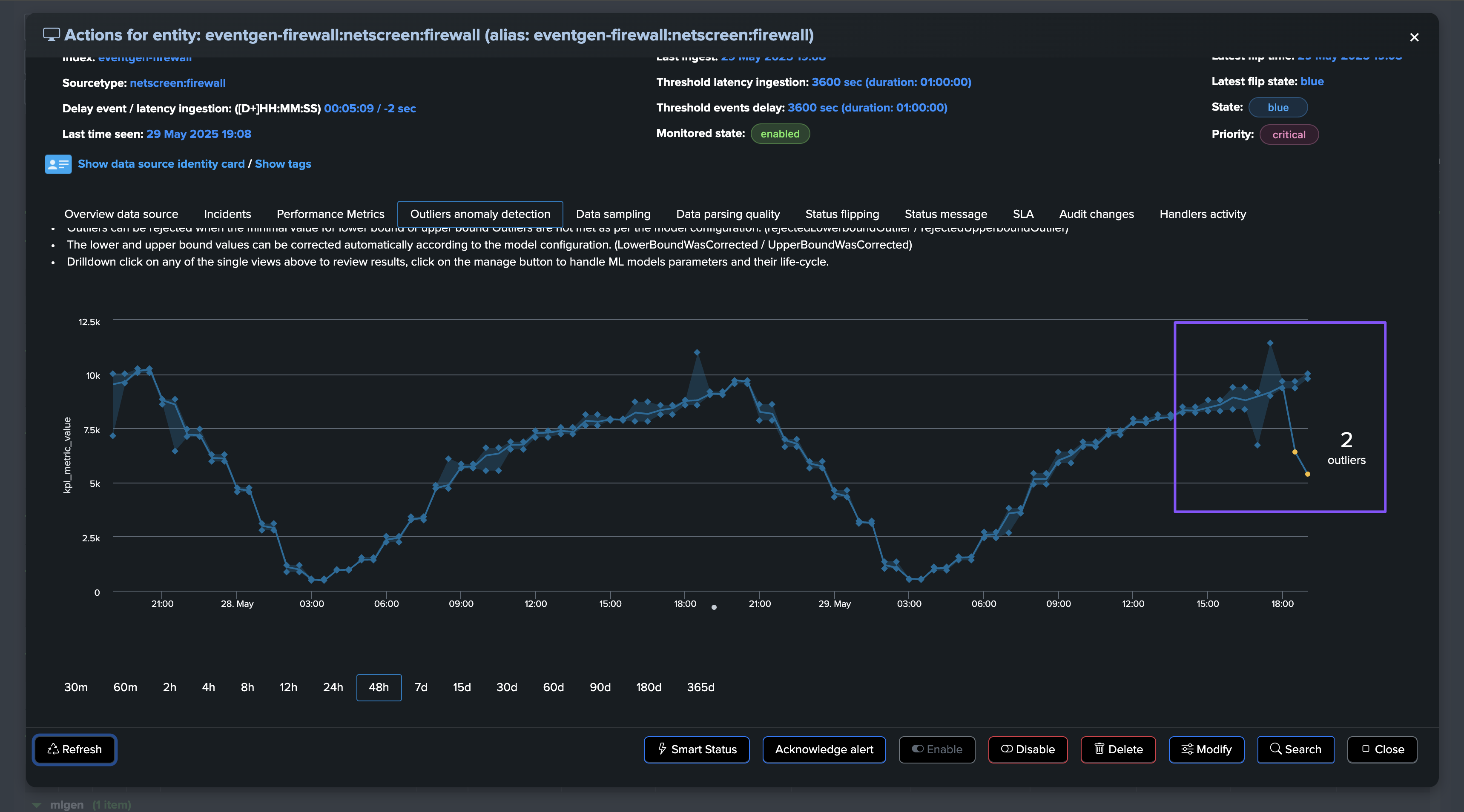Choose the 24h time range
Image resolution: width=1464 pixels, height=812 pixels.
click(333, 687)
